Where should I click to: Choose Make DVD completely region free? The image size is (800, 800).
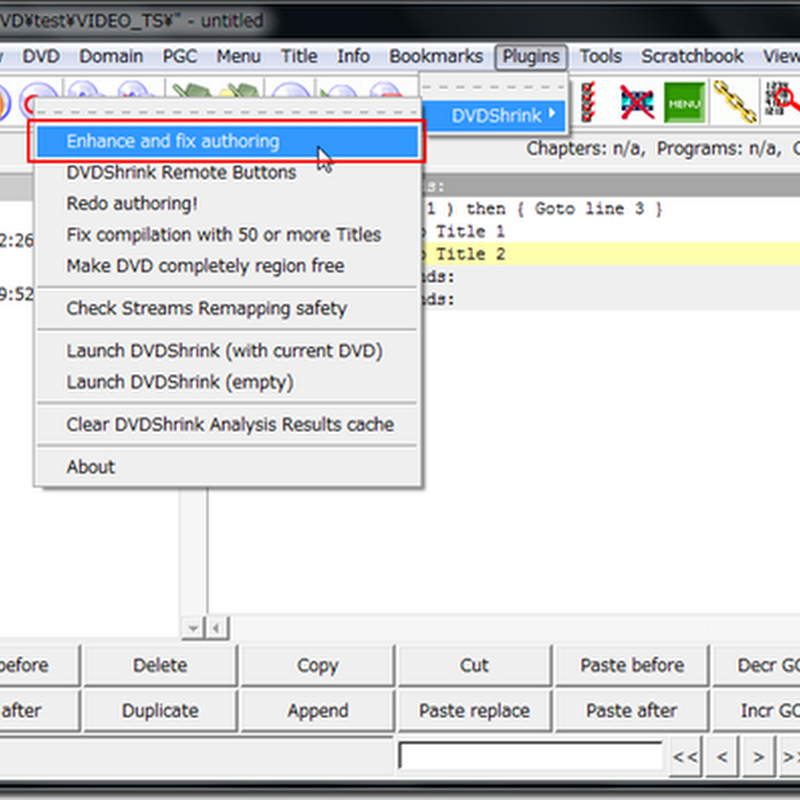point(227,266)
